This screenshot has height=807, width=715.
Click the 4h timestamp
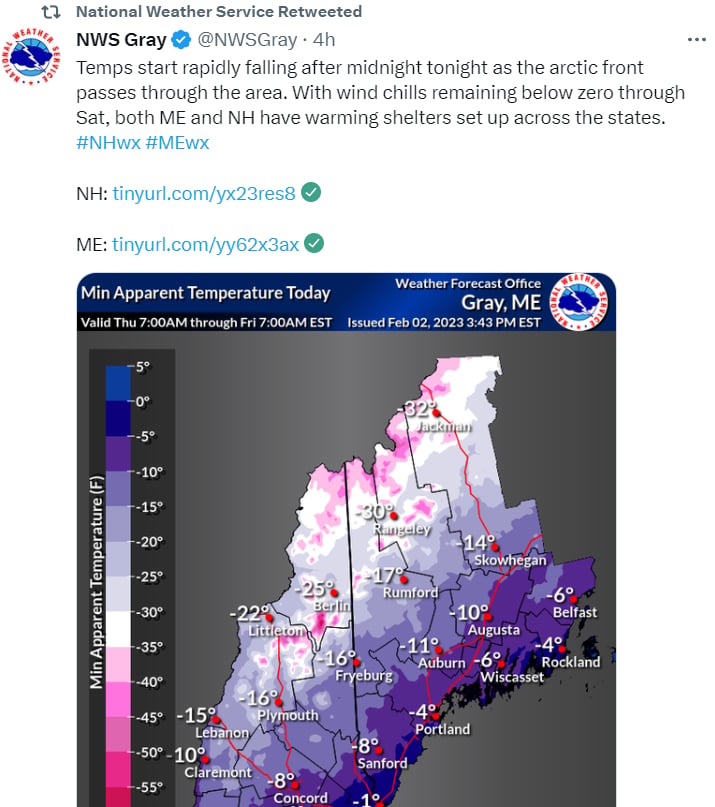[324, 40]
